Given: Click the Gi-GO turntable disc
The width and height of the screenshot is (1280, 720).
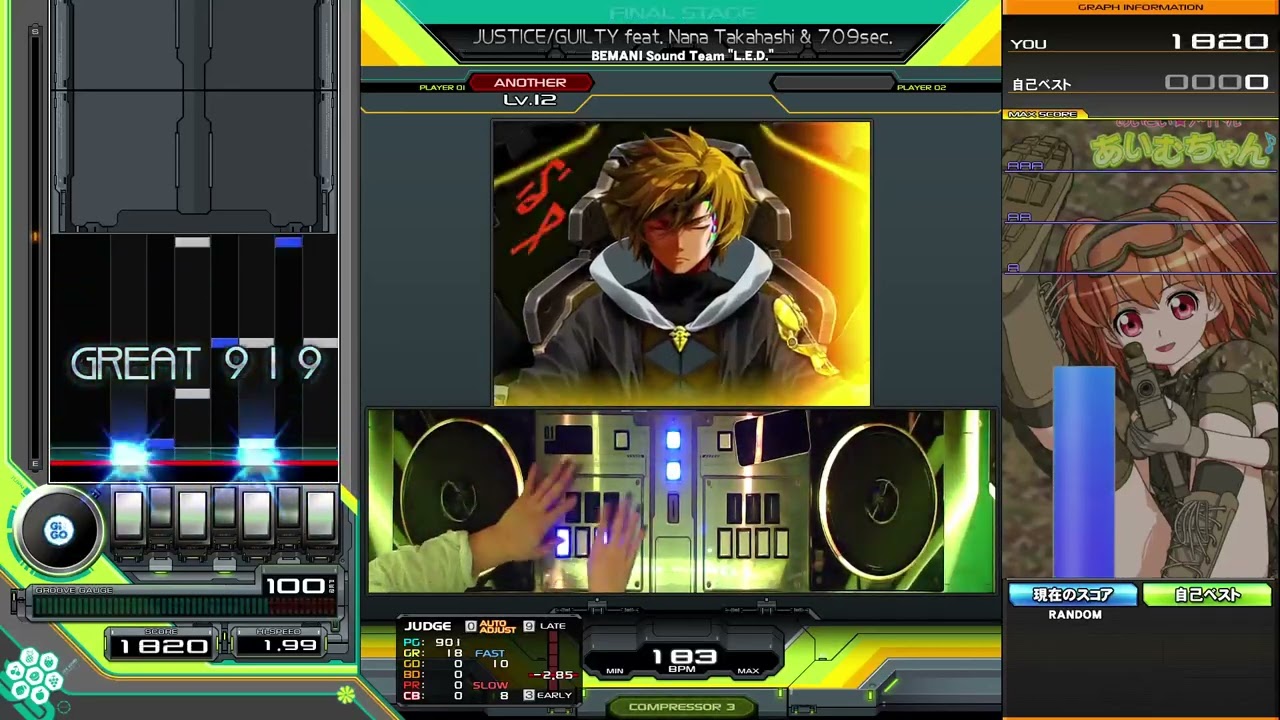Looking at the screenshot, I should pyautogui.click(x=58, y=531).
